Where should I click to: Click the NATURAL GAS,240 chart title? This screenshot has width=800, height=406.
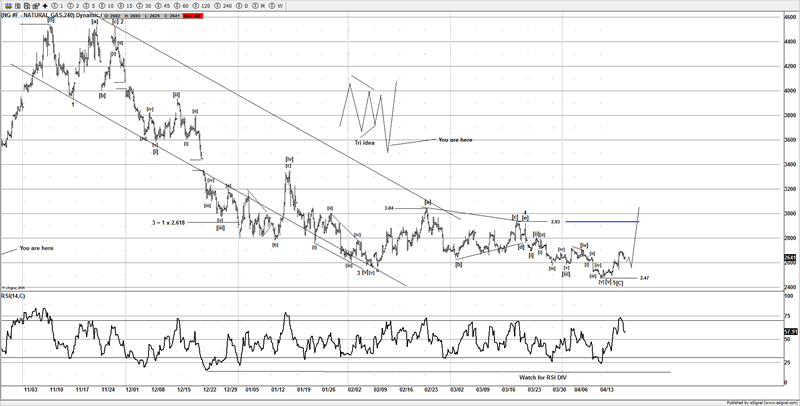click(x=46, y=16)
